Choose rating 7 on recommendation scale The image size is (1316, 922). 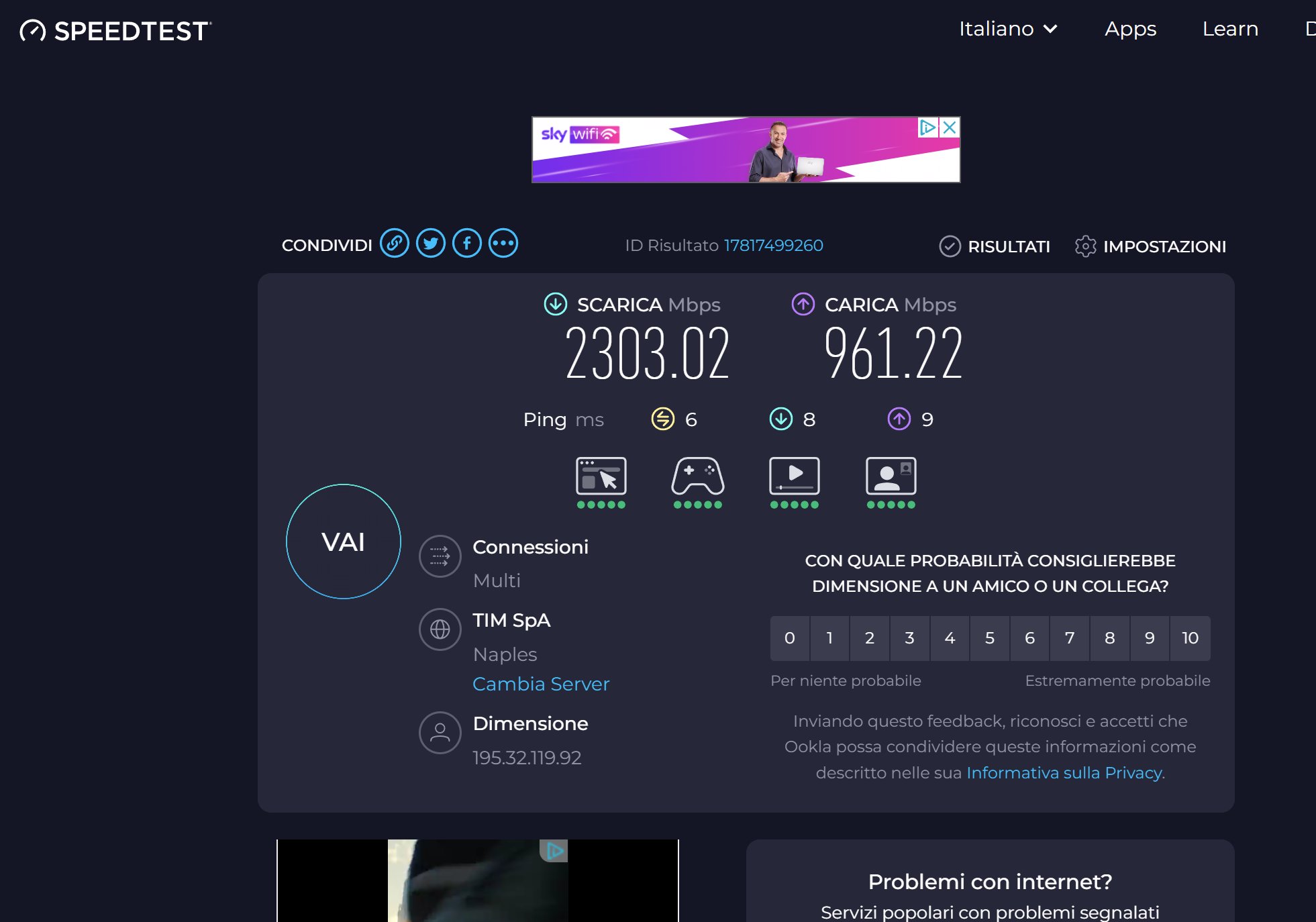tap(1070, 638)
